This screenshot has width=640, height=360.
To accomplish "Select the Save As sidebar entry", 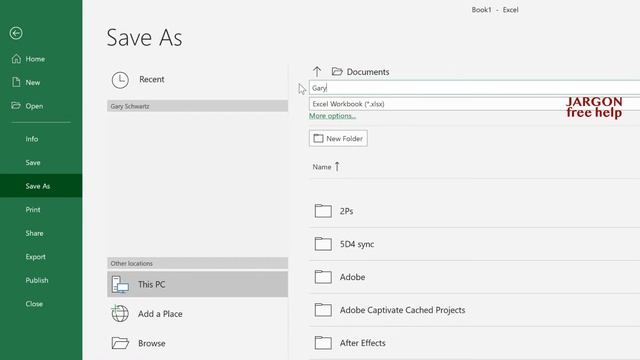I will 41,186.
